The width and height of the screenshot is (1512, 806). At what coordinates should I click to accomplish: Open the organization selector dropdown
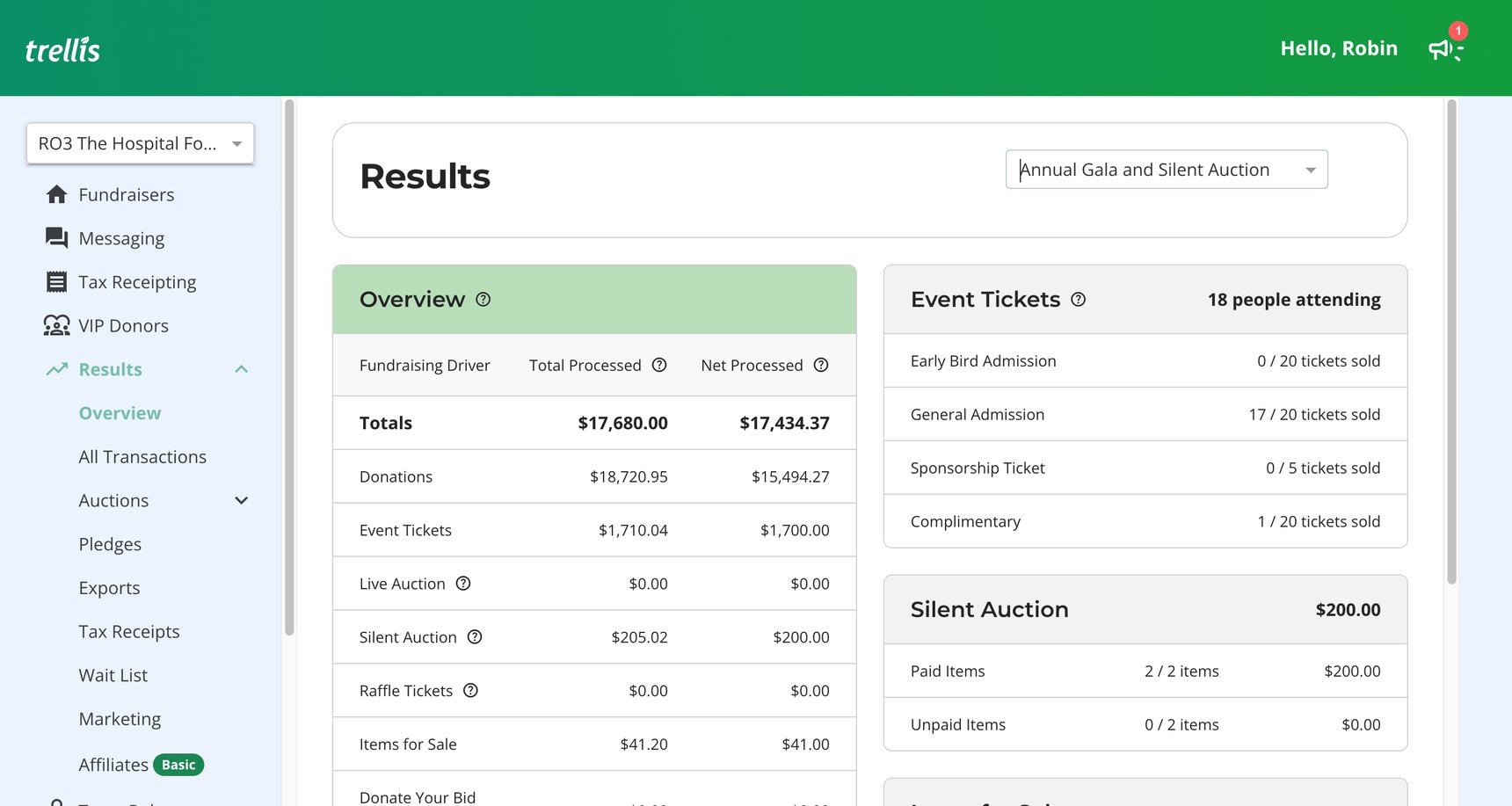pos(236,143)
